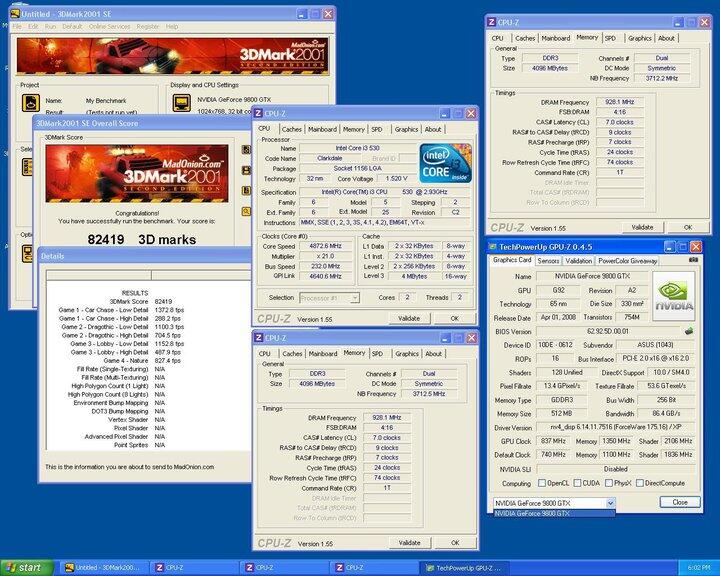Screen dimensions: 720x576
Task: Open About tab in the Intel Core i3 CPU-Z window
Action: (433, 130)
